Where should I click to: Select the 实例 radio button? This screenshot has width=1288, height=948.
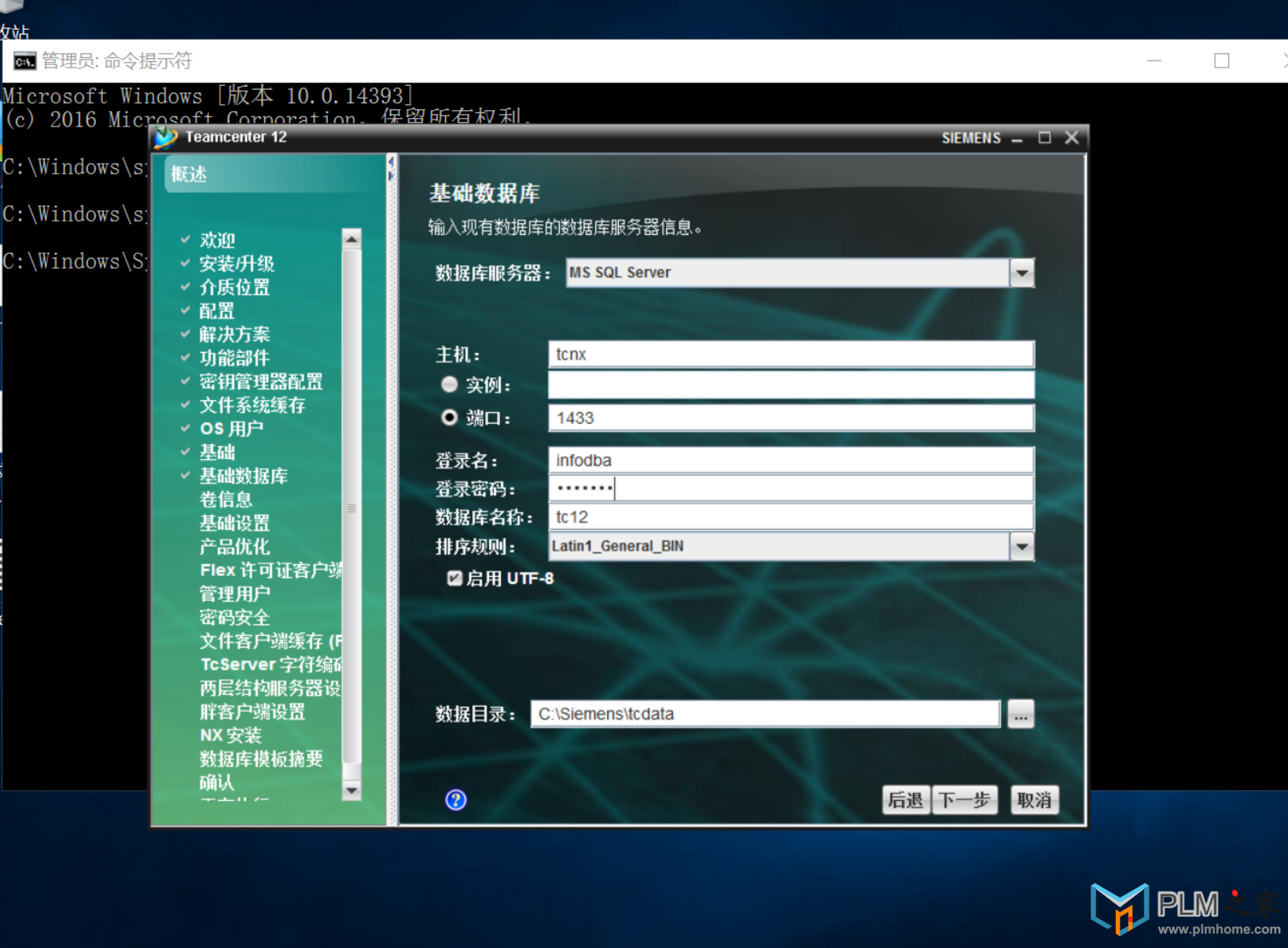449,384
